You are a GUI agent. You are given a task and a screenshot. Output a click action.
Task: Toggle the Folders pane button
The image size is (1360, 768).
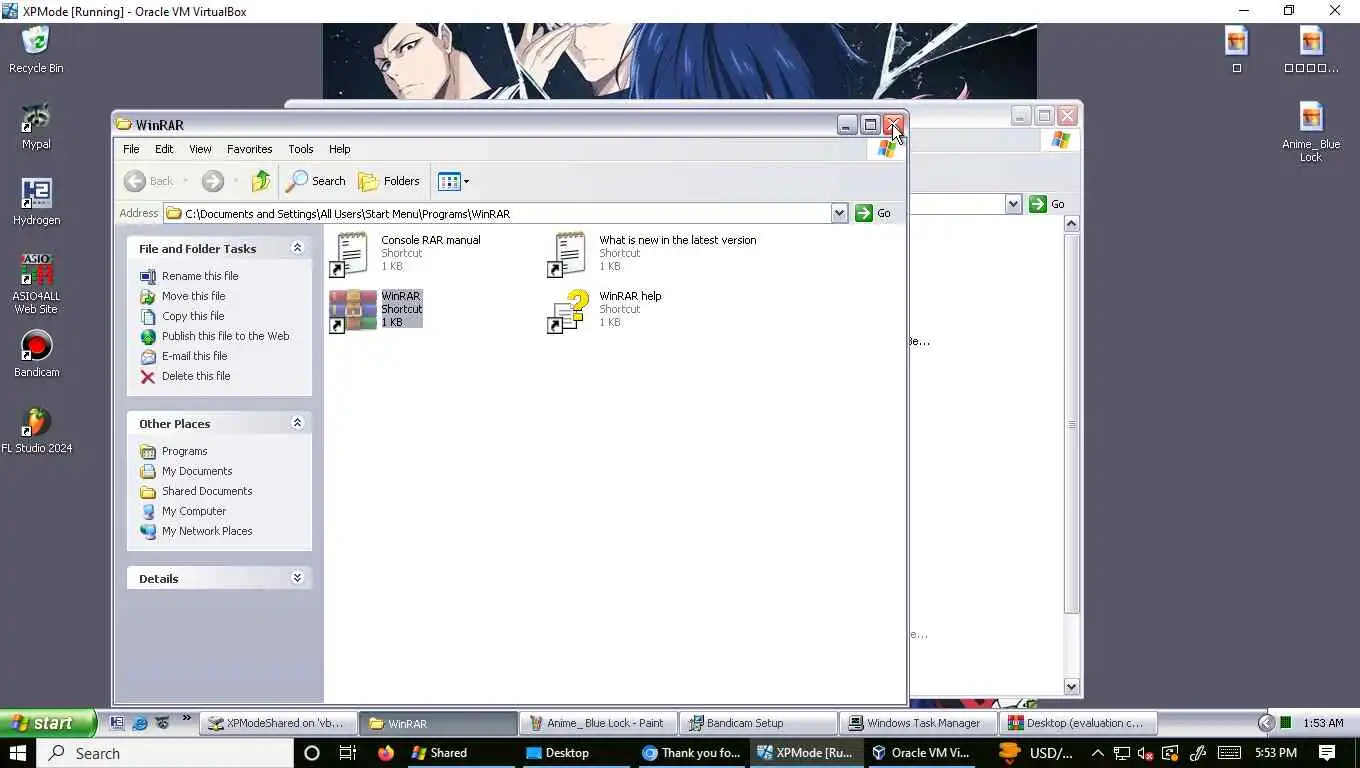tap(389, 181)
